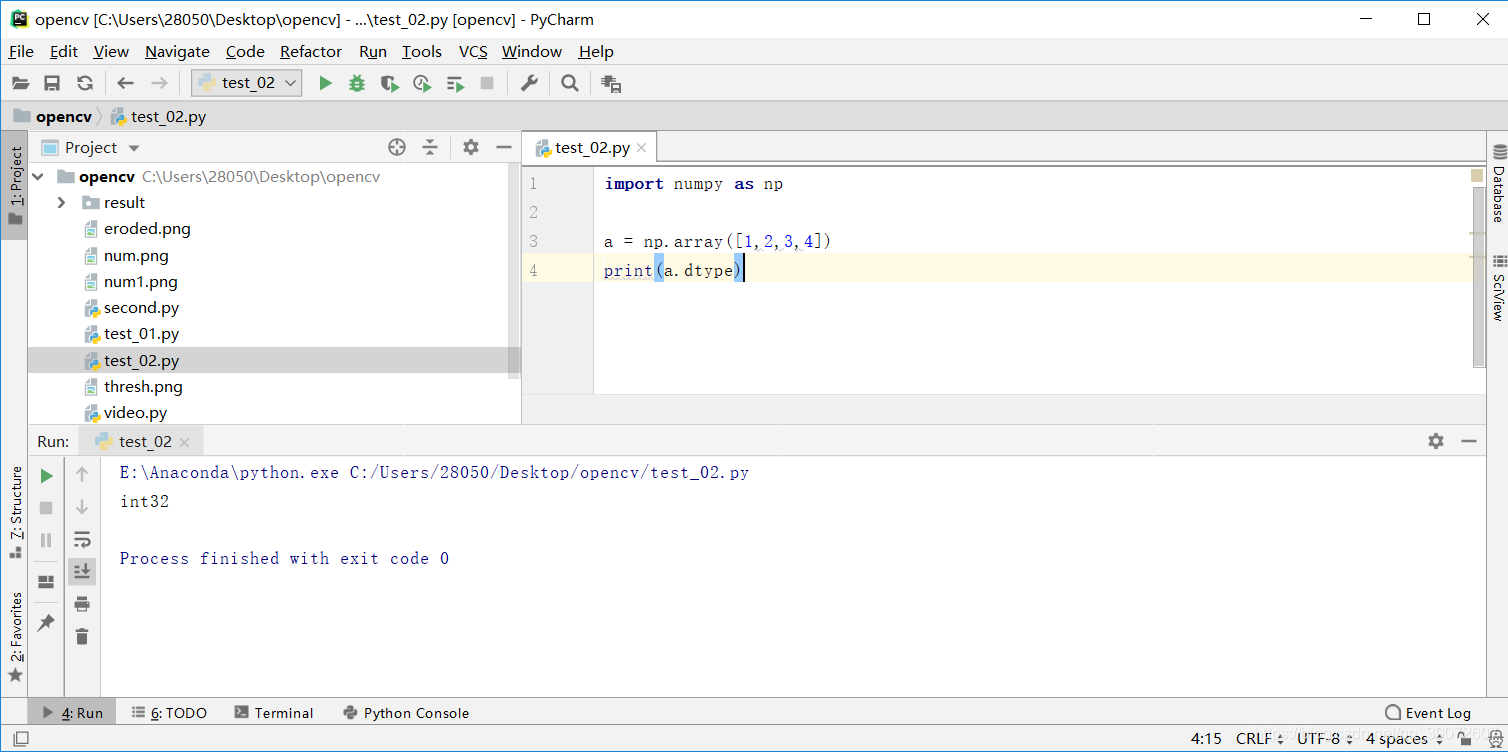Open run configuration dropdown test_02
The height and width of the screenshot is (752, 1508).
point(246,83)
